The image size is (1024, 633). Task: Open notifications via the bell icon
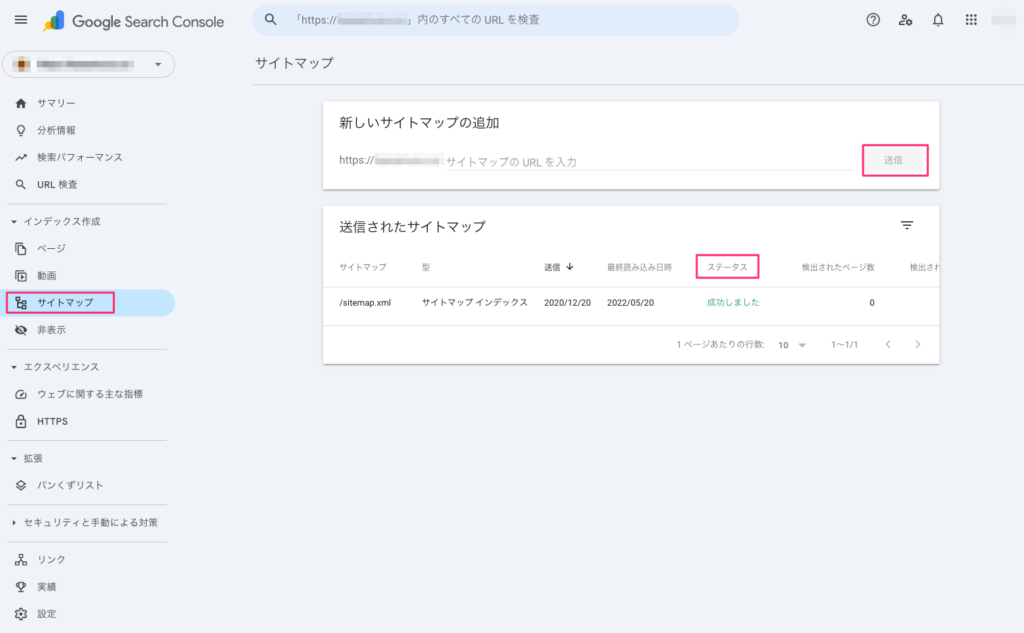point(937,19)
